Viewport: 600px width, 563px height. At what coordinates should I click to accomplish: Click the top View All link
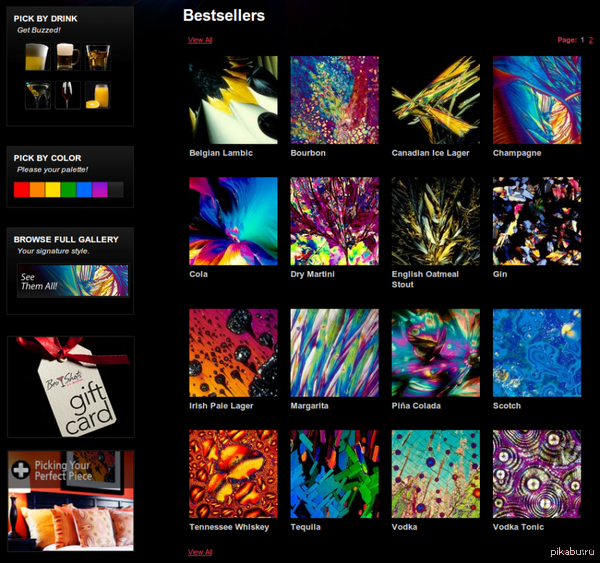point(200,40)
